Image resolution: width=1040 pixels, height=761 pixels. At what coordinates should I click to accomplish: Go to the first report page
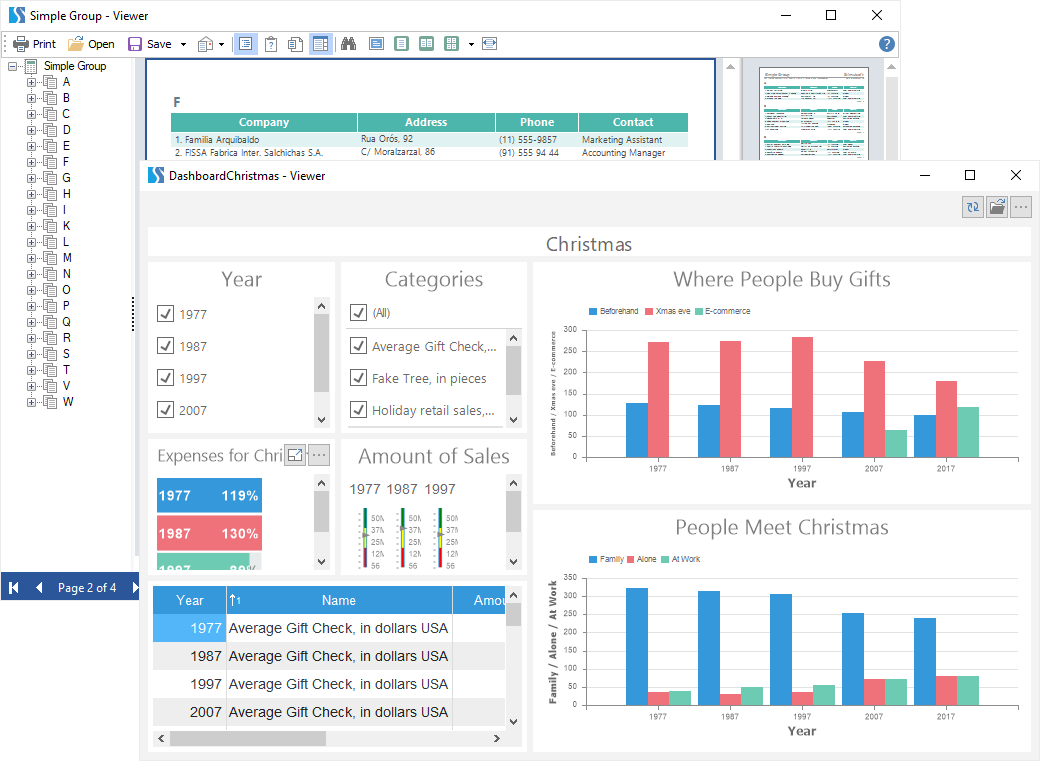click(x=14, y=588)
